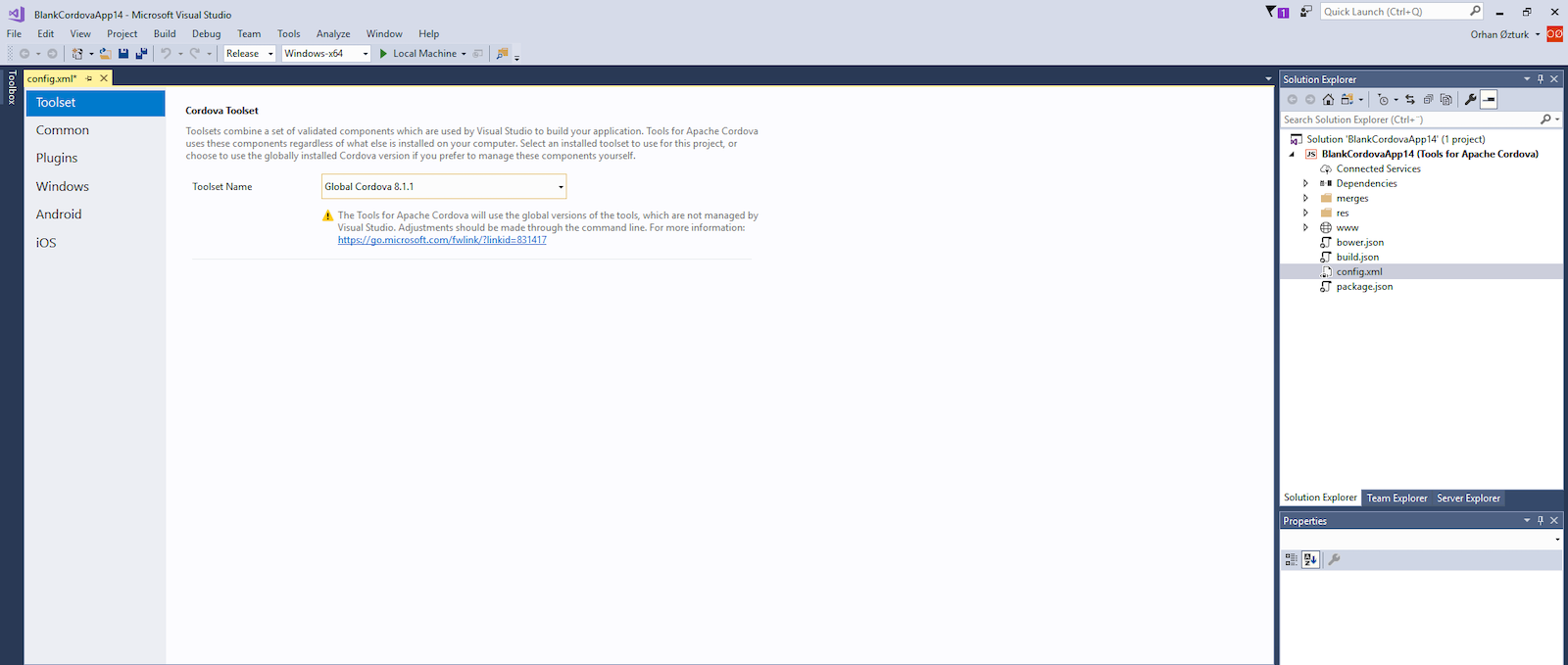Viewport: 1568px width, 665px height.
Task: Open the Properties object selector dropdown
Action: point(1557,540)
